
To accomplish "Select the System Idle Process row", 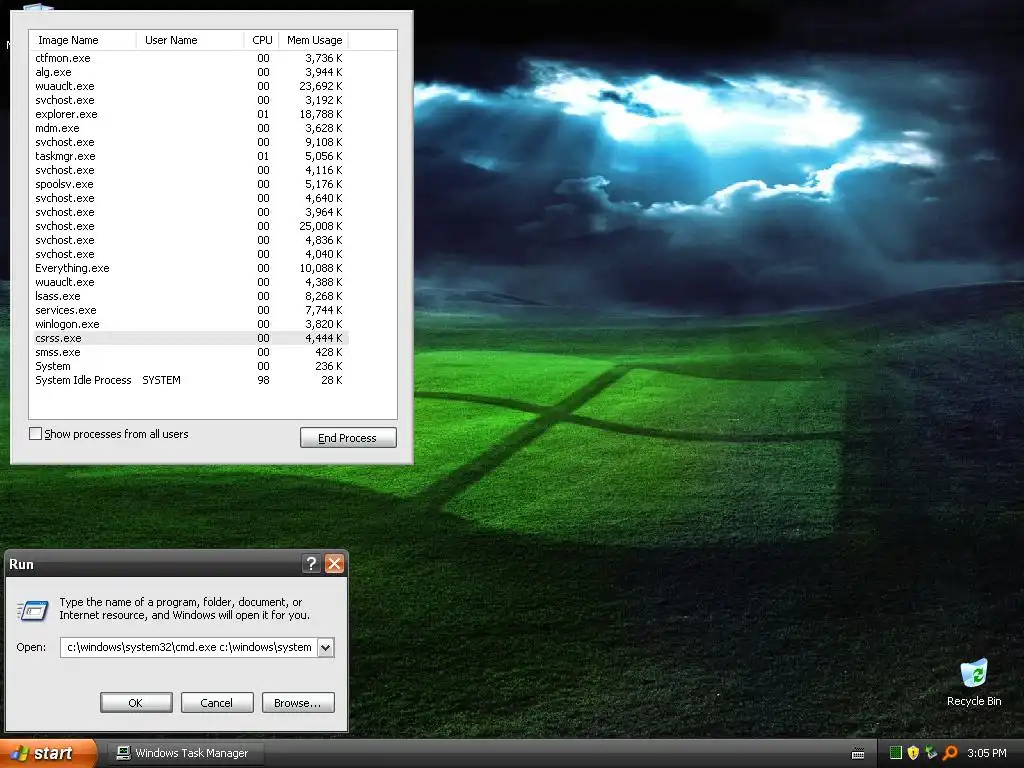I will 190,380.
